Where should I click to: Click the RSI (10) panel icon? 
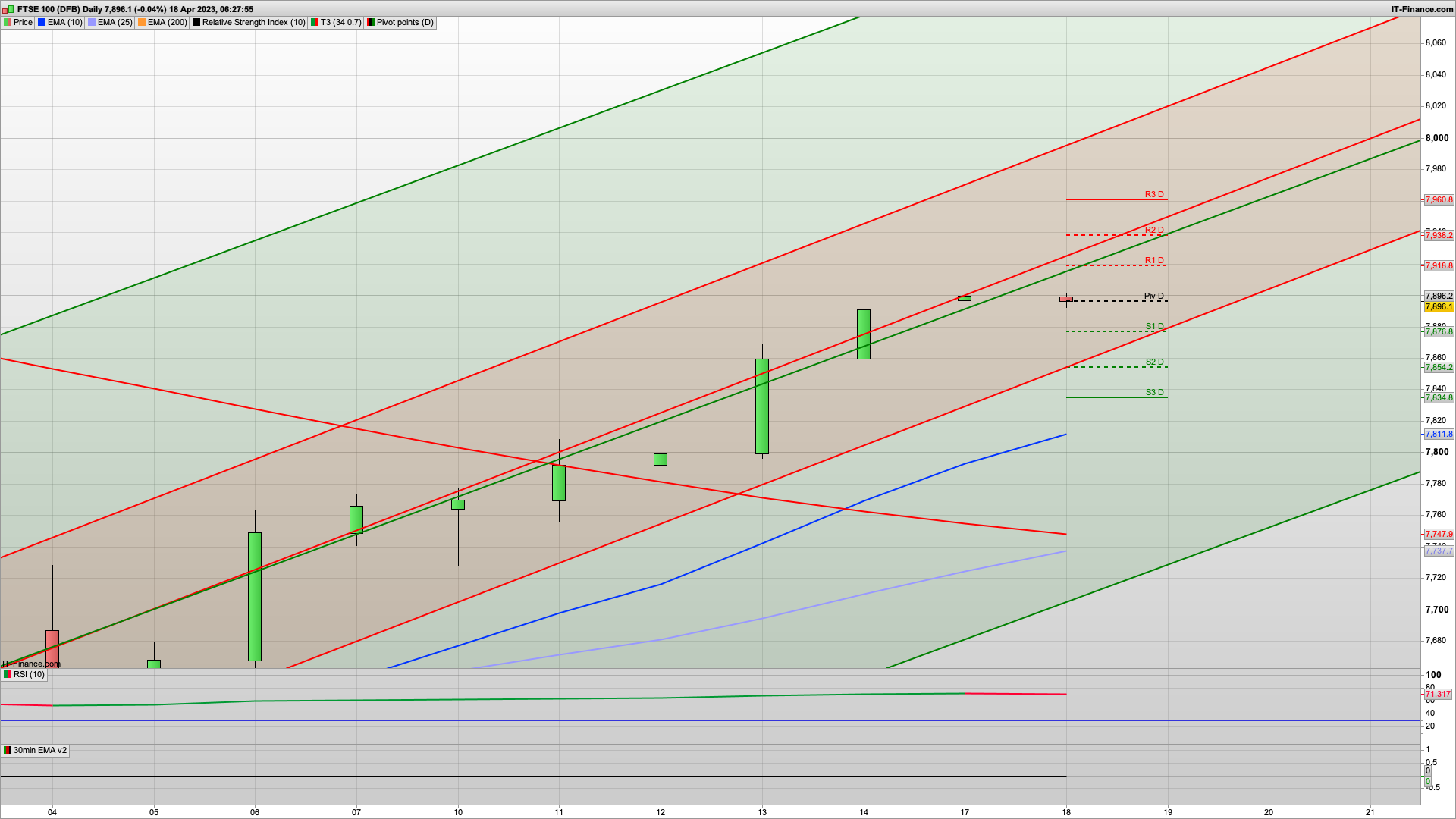(8, 674)
